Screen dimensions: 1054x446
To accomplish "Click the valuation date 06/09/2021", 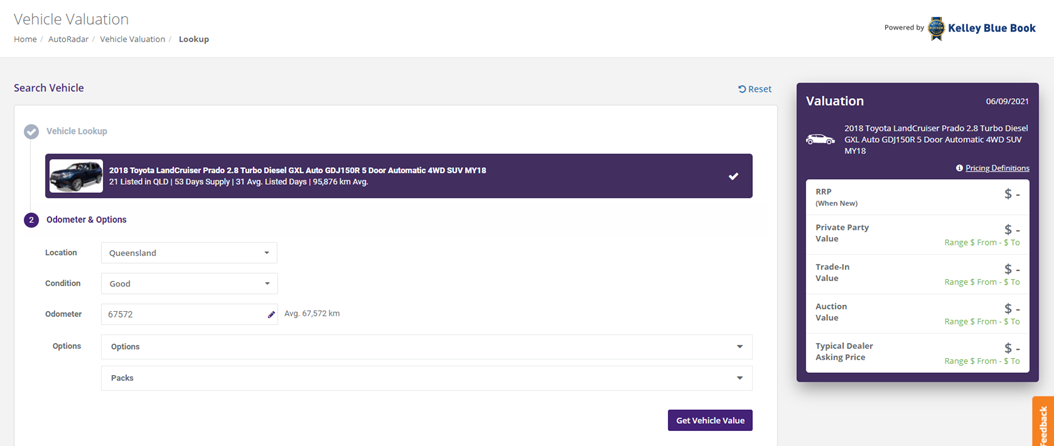I will point(1007,102).
